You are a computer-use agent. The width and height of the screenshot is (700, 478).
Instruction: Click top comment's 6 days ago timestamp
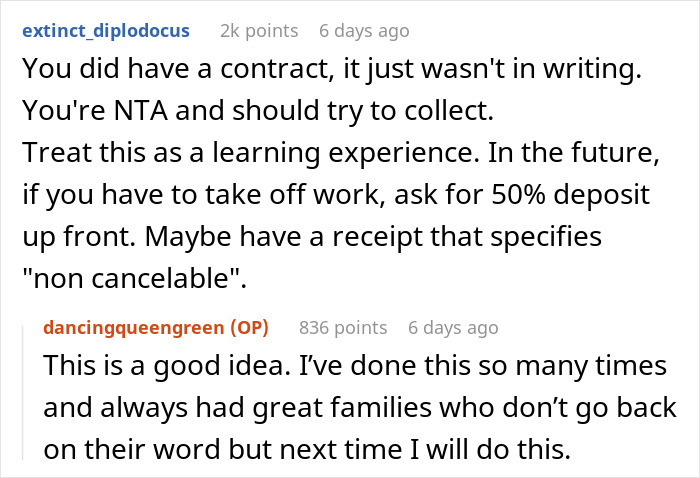(x=364, y=31)
